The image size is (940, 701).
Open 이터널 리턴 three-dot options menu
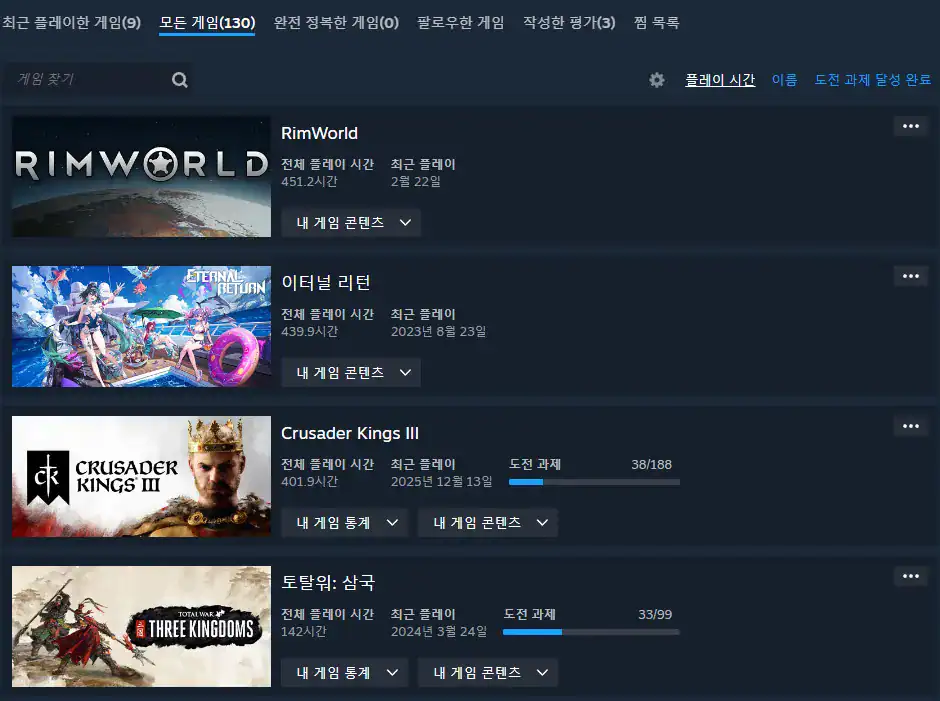(911, 276)
